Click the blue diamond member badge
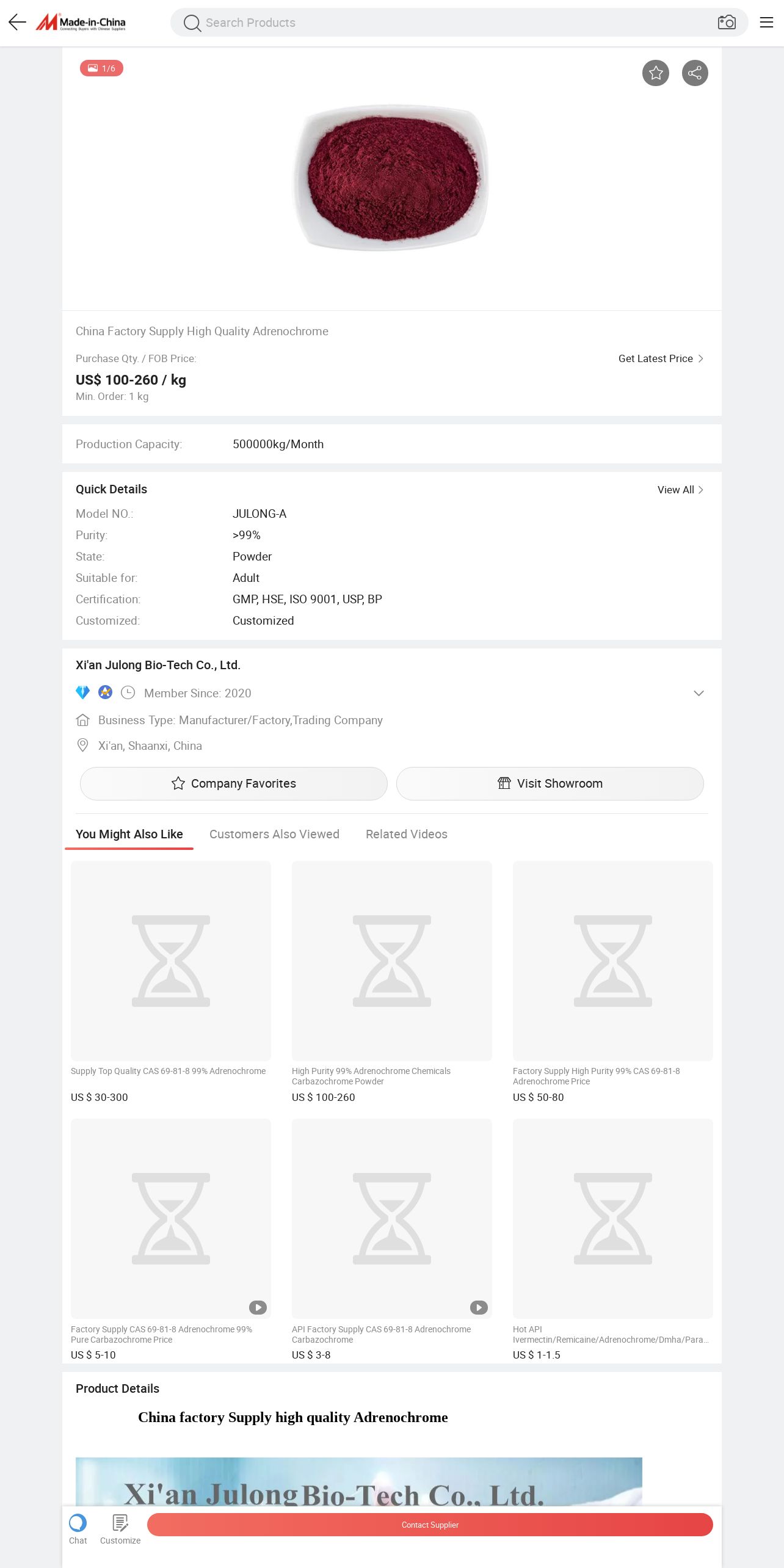The height and width of the screenshot is (1568, 784). pyautogui.click(x=82, y=692)
